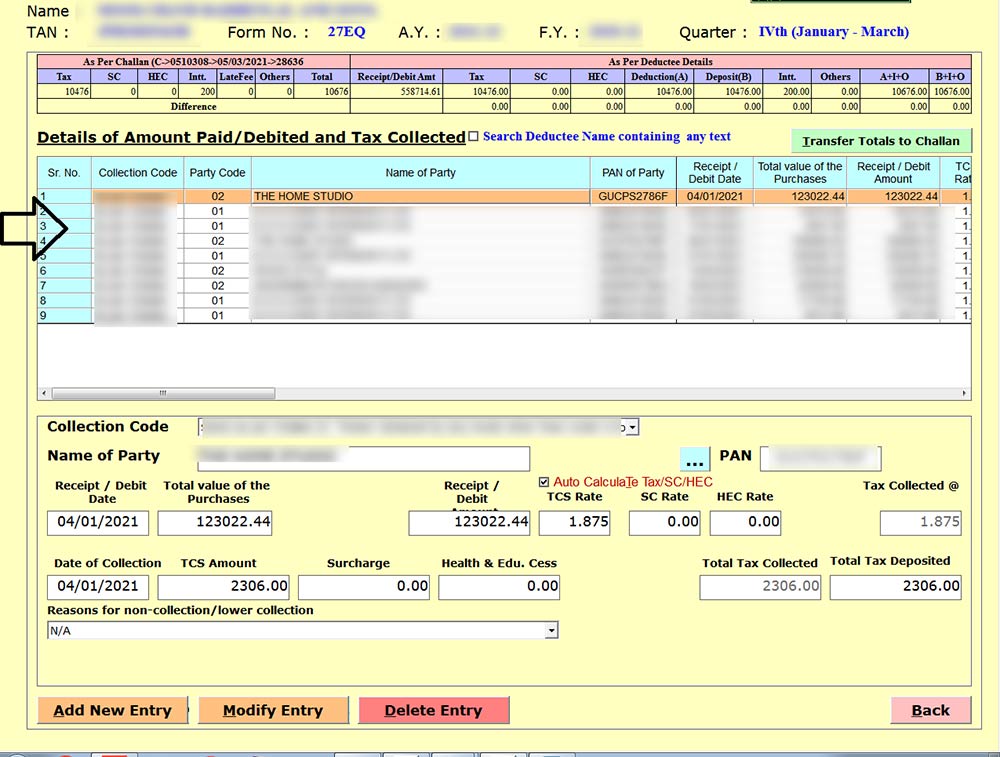Click the "..." party lookup button
The height and width of the screenshot is (757, 1000).
694,459
